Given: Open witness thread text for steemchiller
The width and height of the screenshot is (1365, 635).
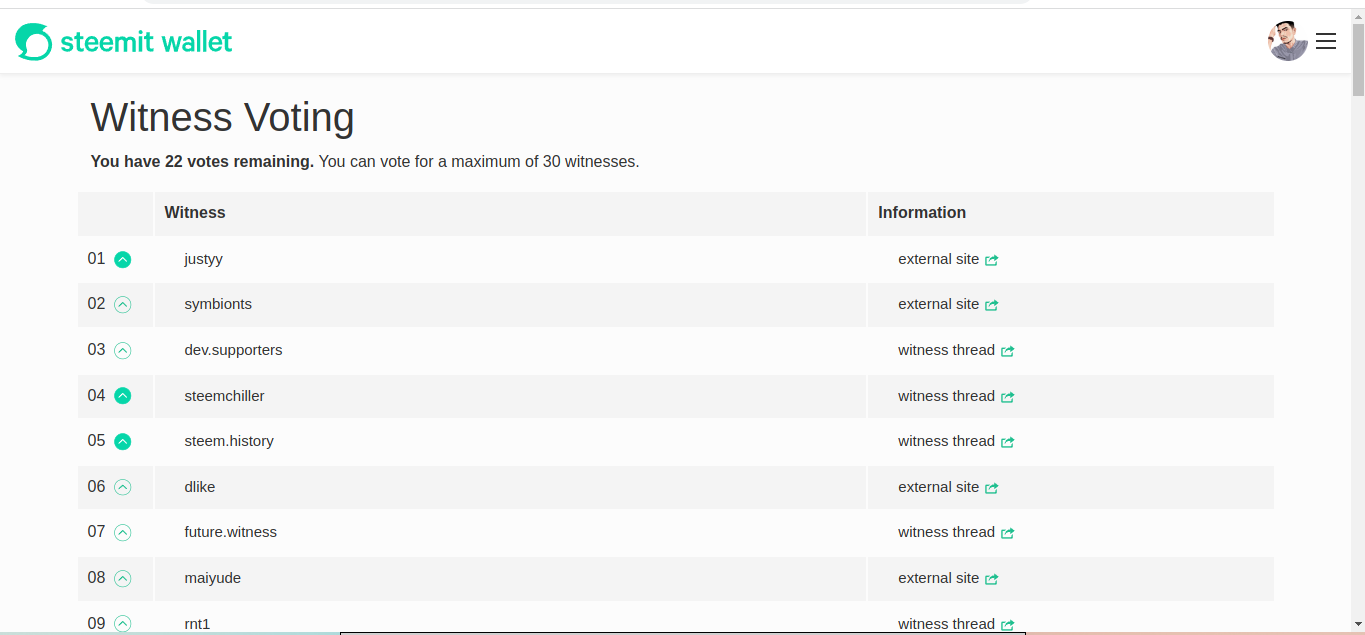Looking at the screenshot, I should tap(947, 396).
